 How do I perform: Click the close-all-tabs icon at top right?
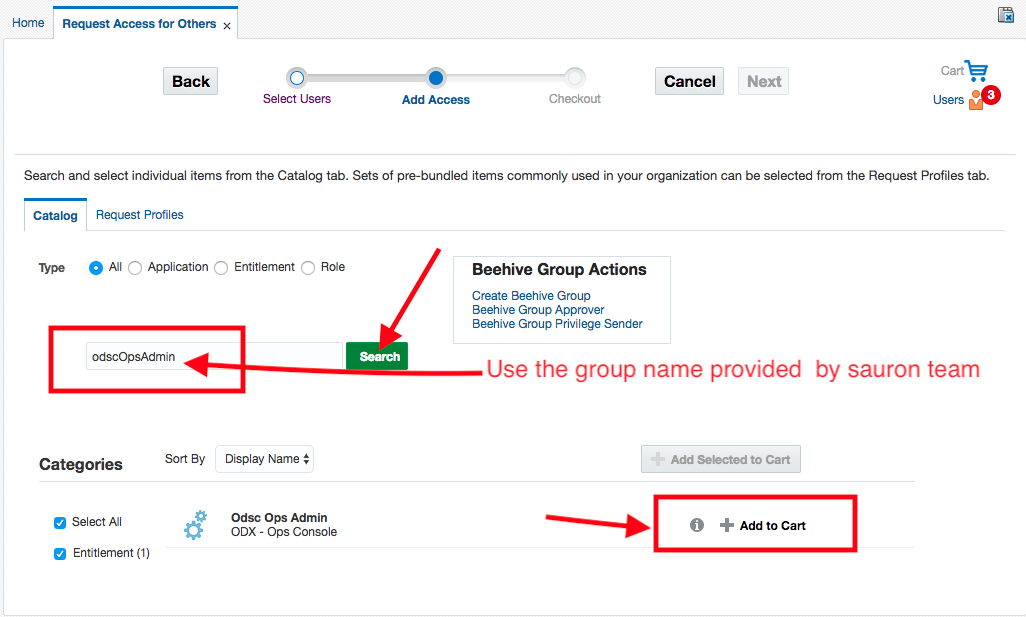coord(1006,14)
